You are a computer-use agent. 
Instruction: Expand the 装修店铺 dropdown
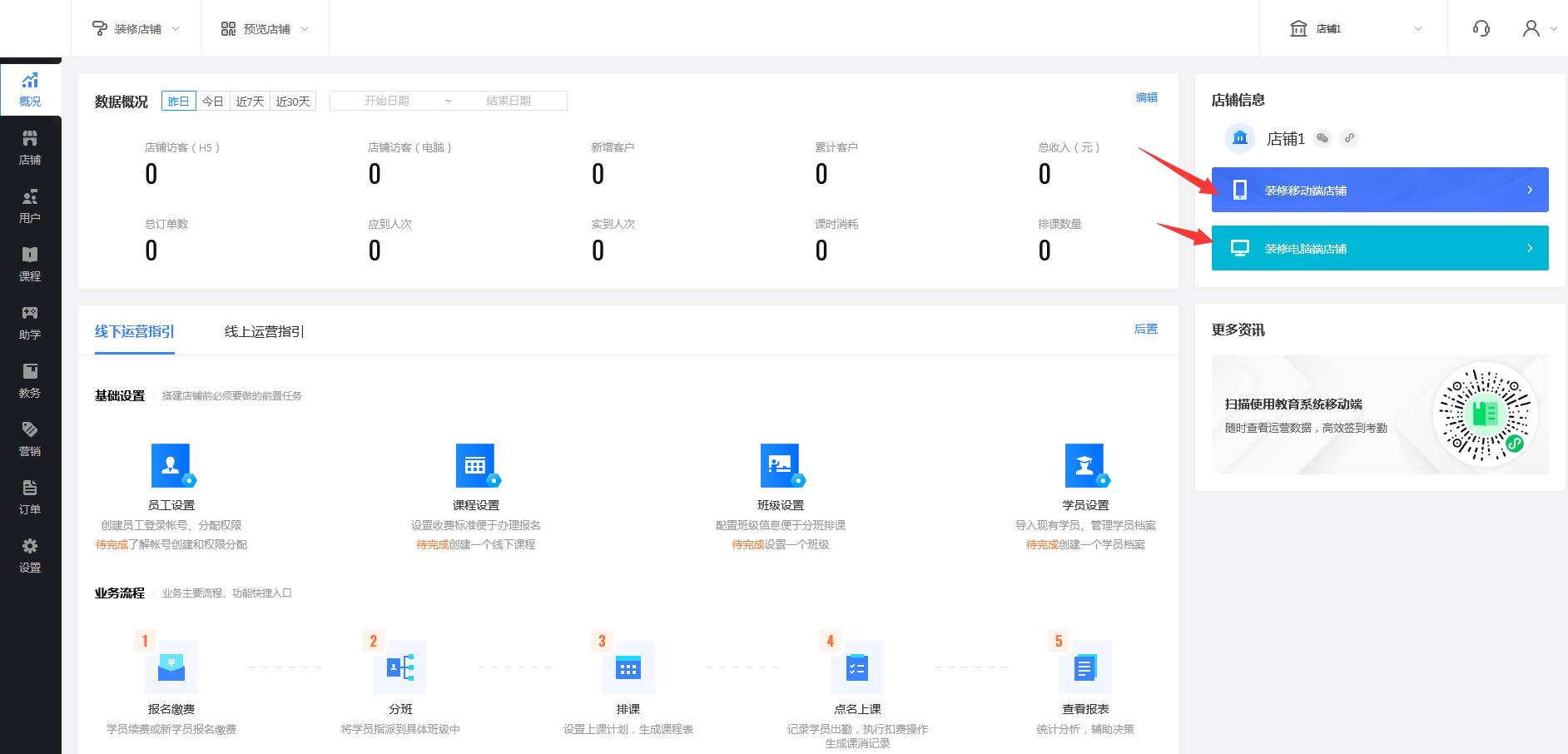click(x=136, y=29)
